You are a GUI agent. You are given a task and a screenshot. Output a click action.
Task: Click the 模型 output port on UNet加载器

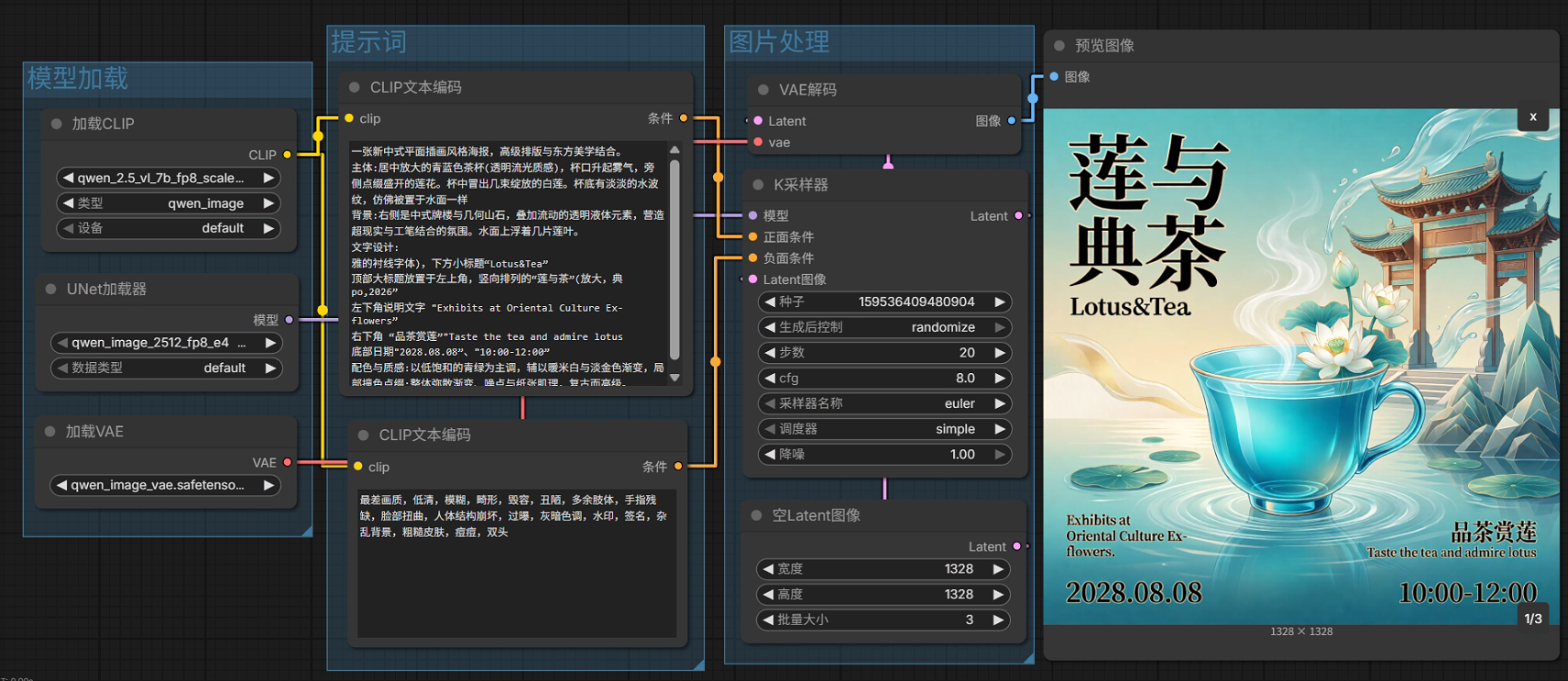(290, 320)
